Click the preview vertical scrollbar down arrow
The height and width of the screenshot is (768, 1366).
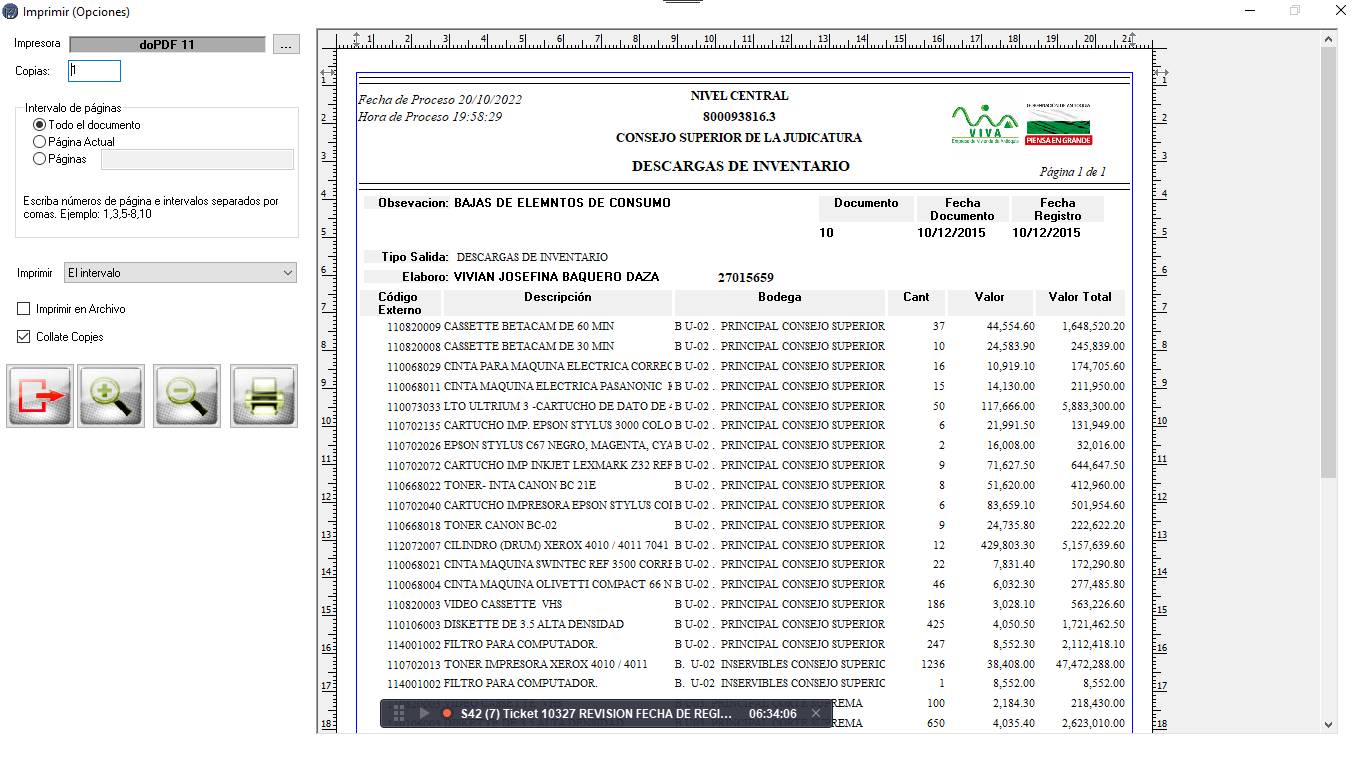coord(1329,725)
